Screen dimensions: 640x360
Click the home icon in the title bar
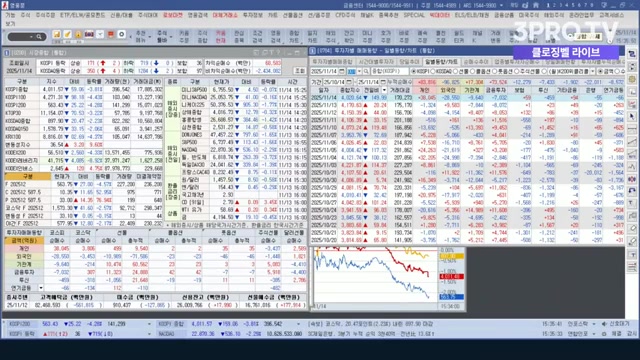pyautogui.click(x=535, y=5)
